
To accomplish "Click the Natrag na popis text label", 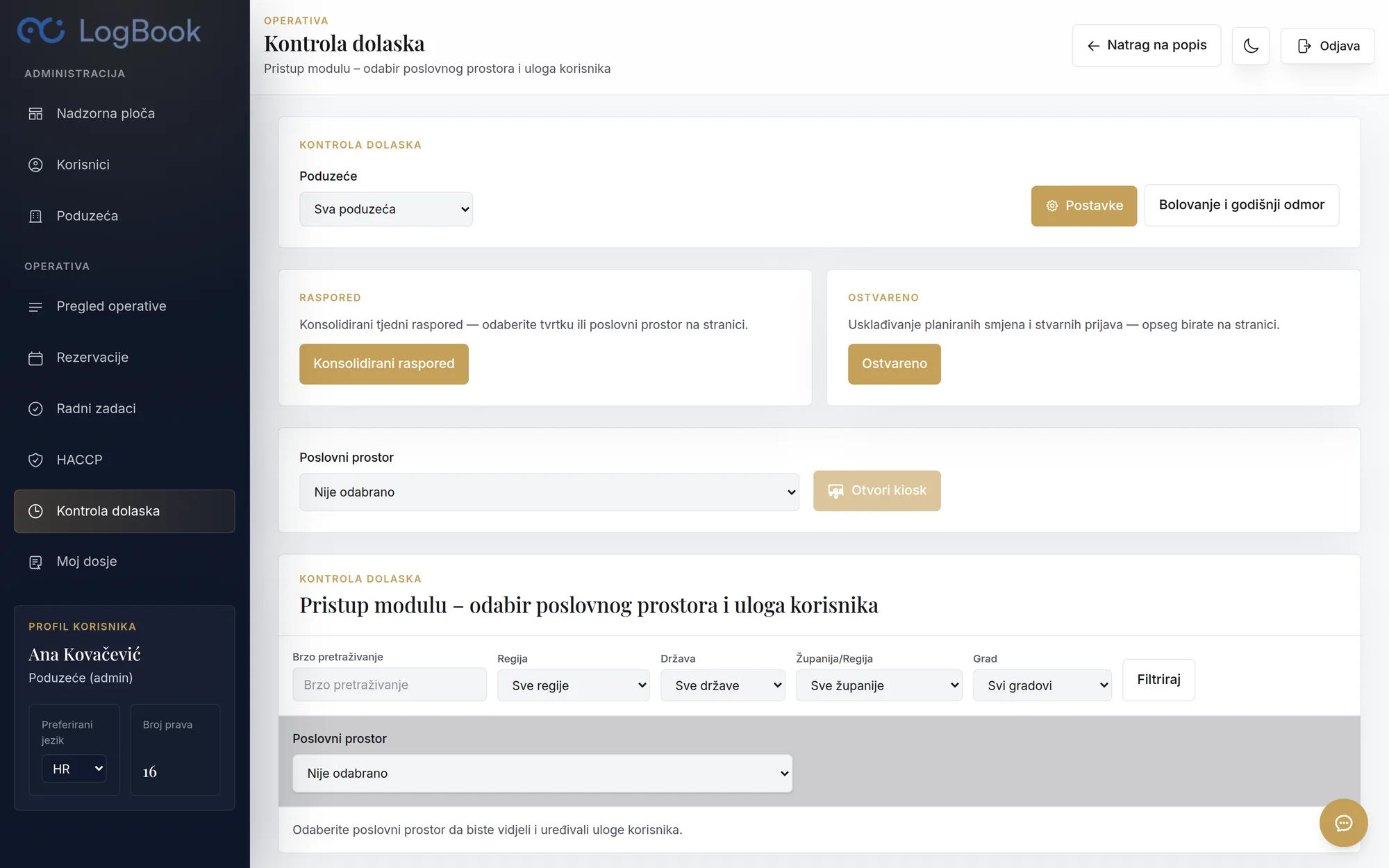I will 1157,45.
